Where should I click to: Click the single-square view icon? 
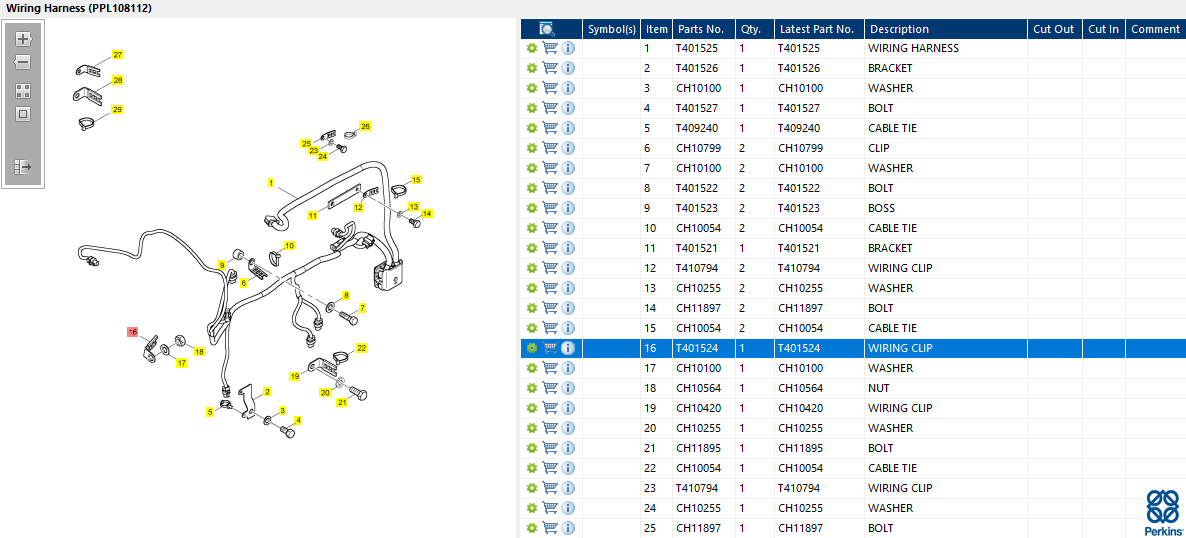click(x=23, y=114)
